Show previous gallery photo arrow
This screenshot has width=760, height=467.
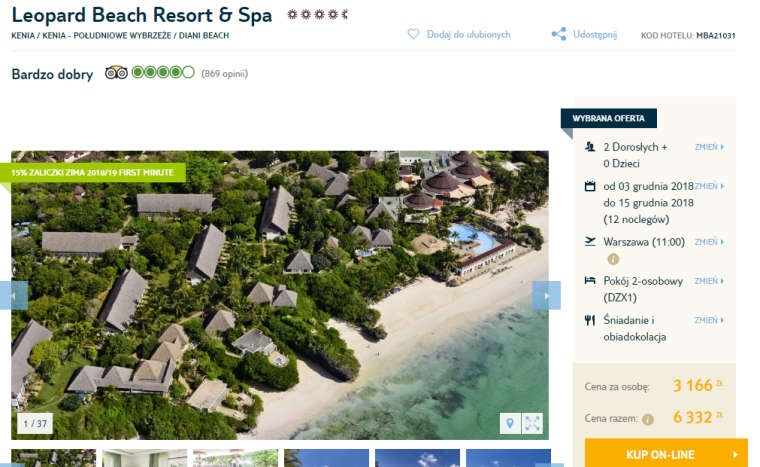coord(14,295)
